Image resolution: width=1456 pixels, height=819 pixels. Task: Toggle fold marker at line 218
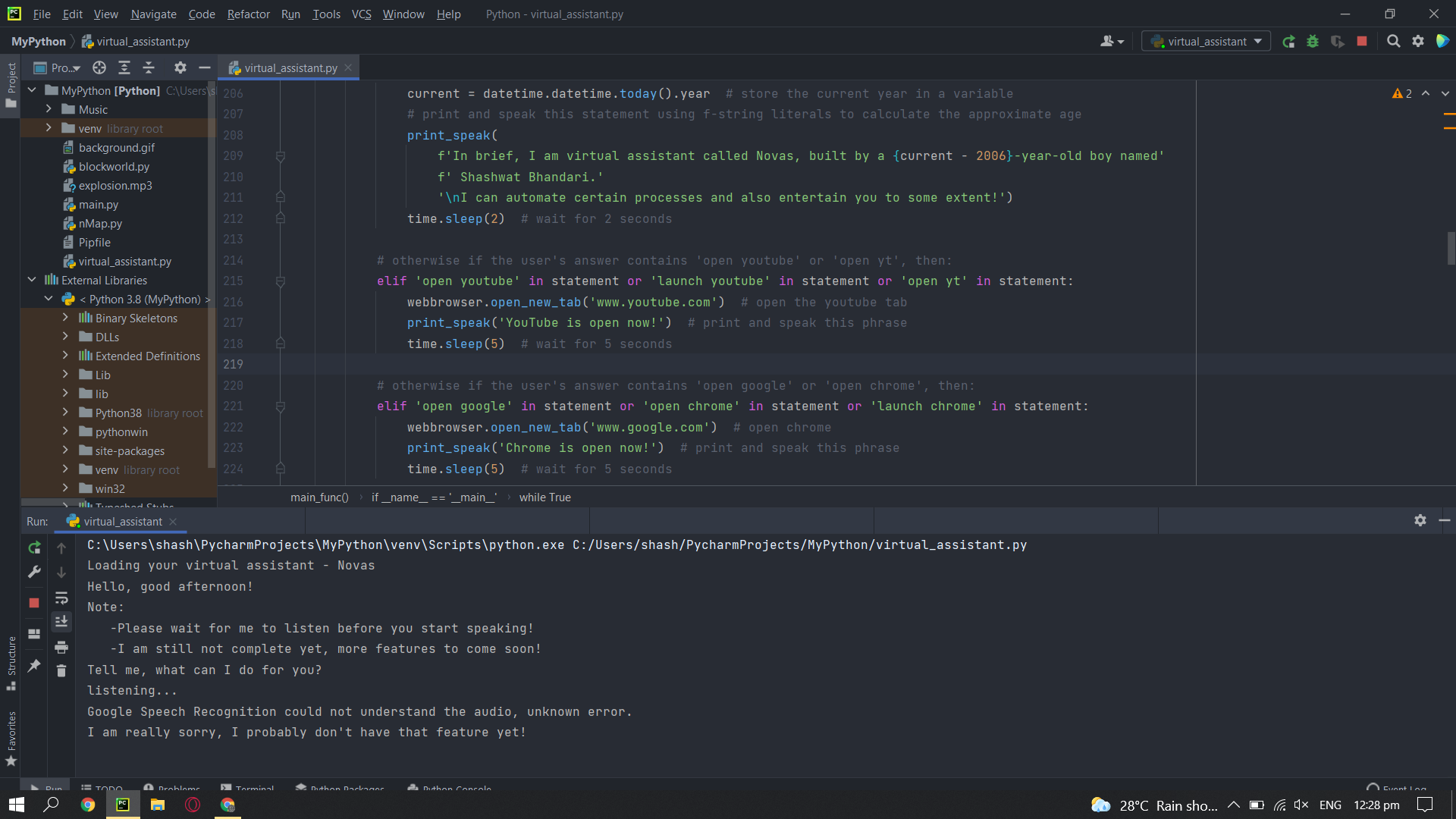click(x=280, y=344)
